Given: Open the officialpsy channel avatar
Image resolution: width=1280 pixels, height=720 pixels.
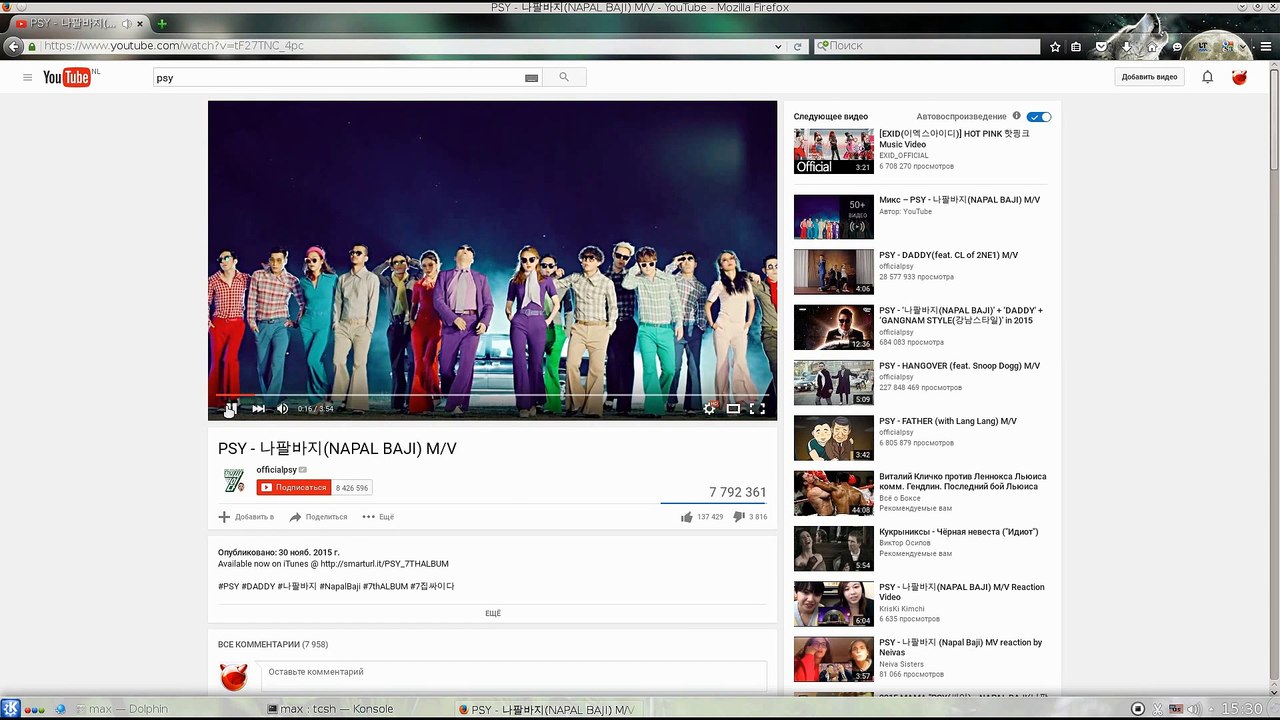Looking at the screenshot, I should pyautogui.click(x=234, y=481).
